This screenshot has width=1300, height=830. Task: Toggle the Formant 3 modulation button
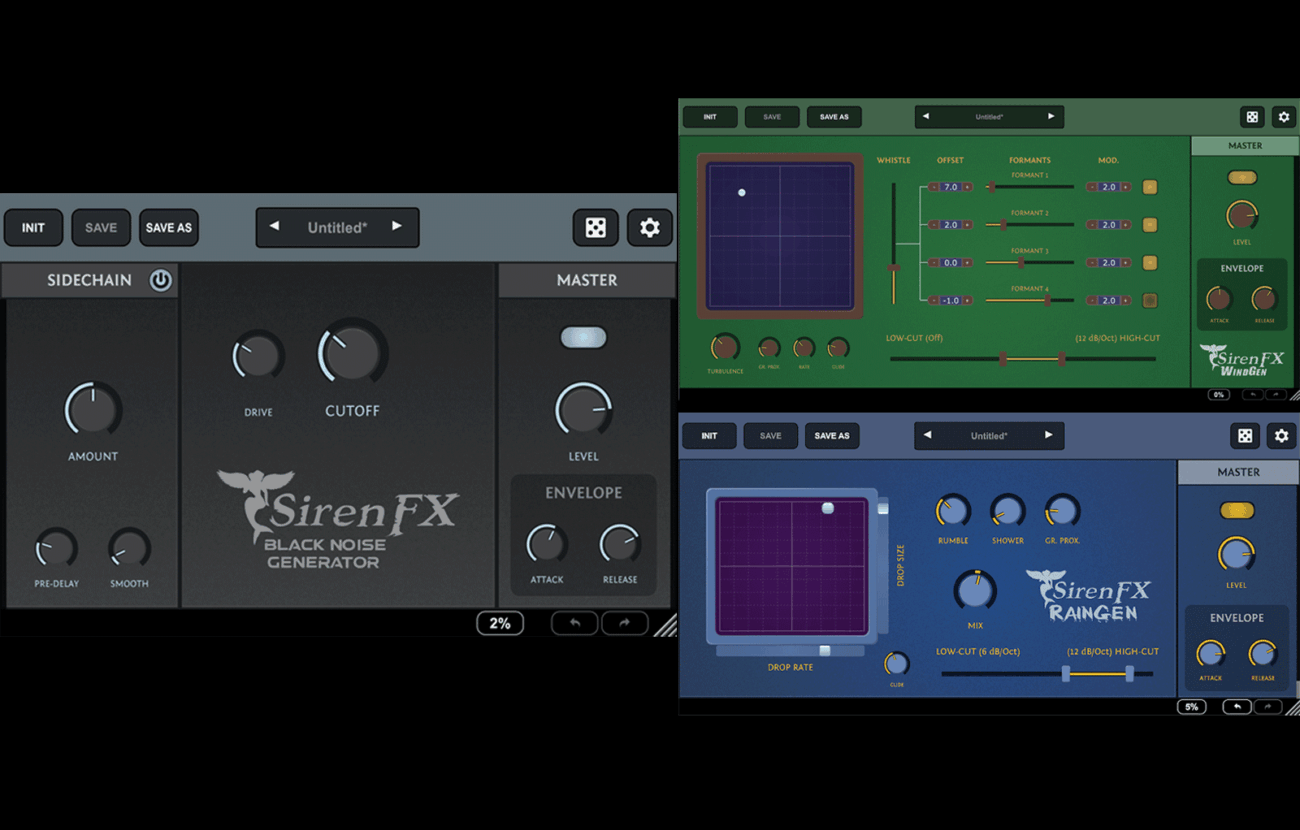point(1150,262)
